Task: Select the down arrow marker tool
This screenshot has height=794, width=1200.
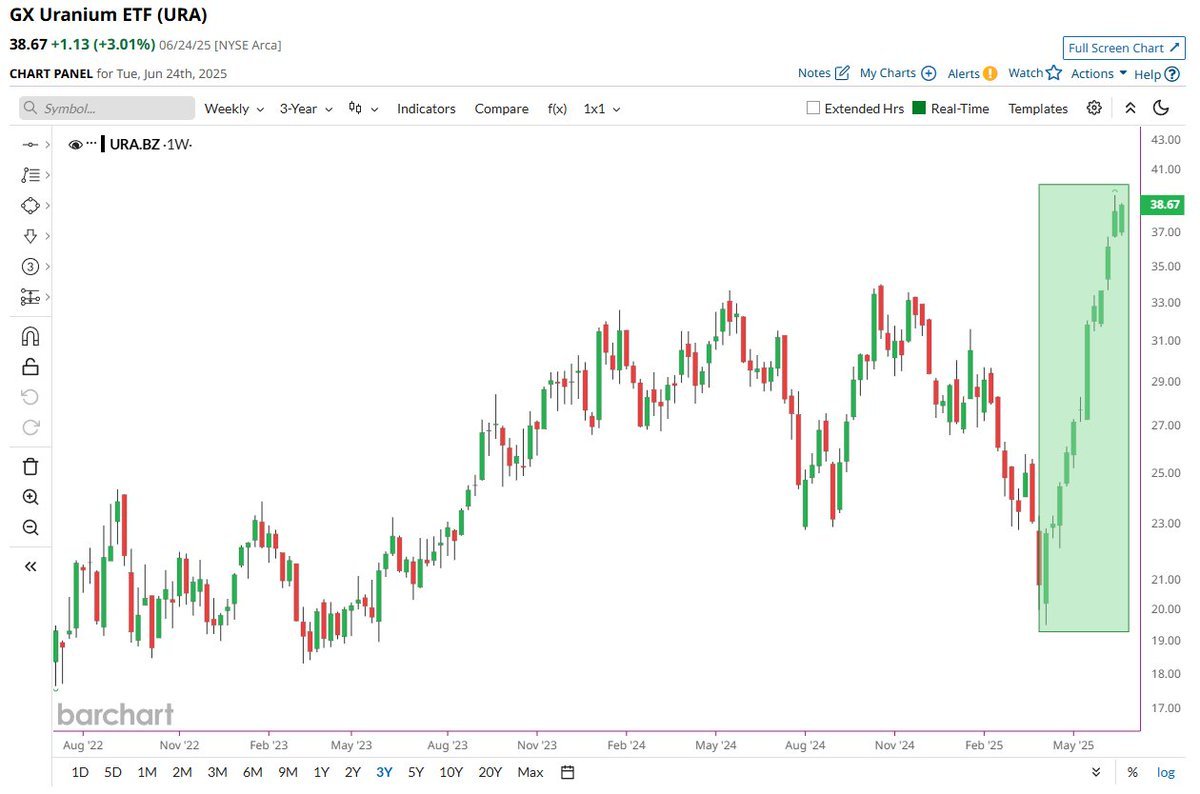Action: pyautogui.click(x=29, y=236)
